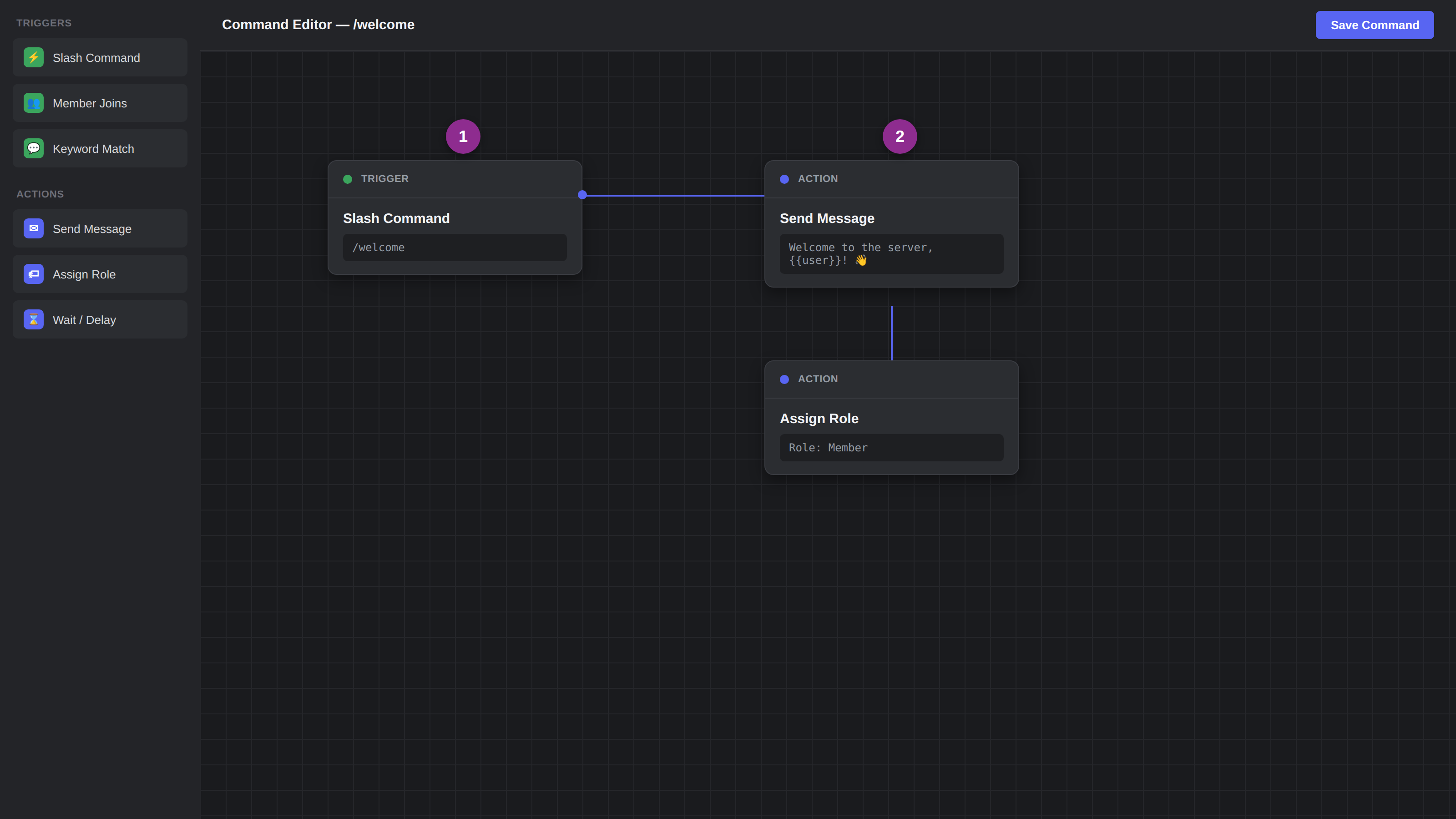Click the Keyword Match speech bubble icon

33,149
